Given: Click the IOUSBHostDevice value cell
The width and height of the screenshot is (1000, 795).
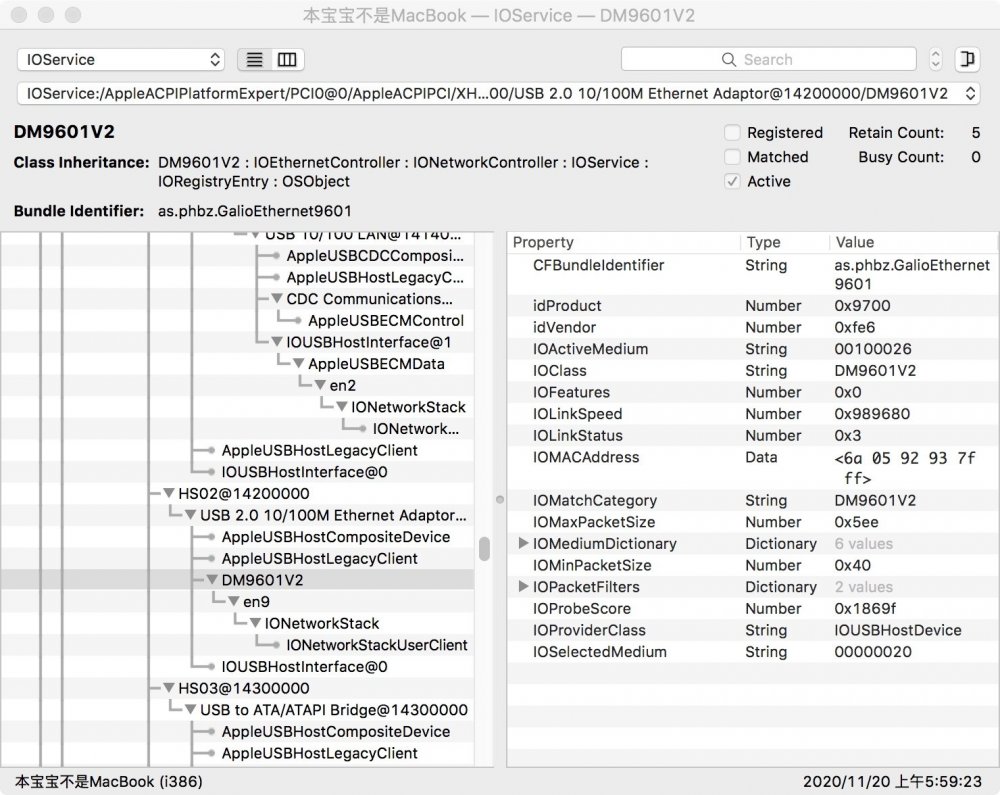Looking at the screenshot, I should click(x=897, y=631).
